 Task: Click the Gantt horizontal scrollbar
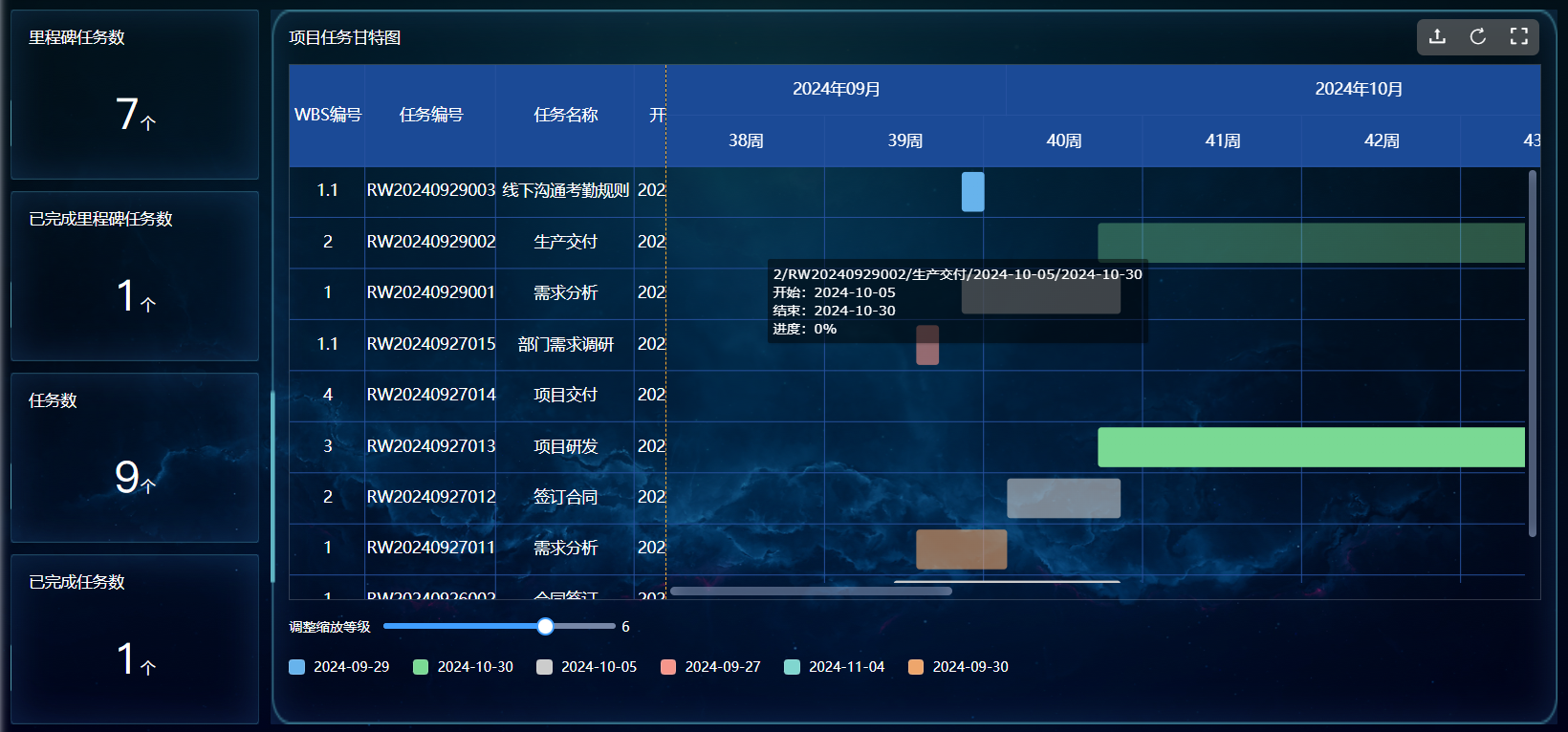(811, 592)
